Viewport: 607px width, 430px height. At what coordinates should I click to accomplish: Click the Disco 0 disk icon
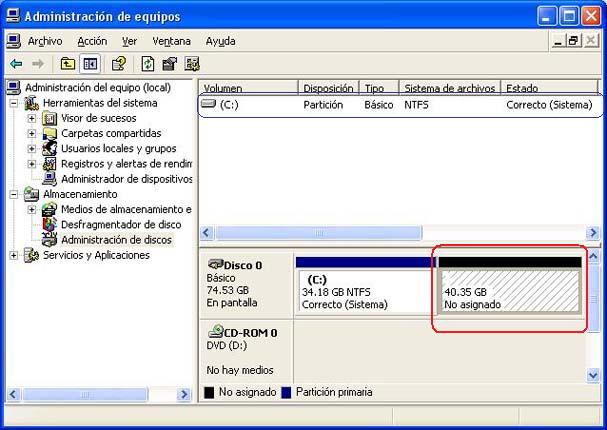click(216, 264)
